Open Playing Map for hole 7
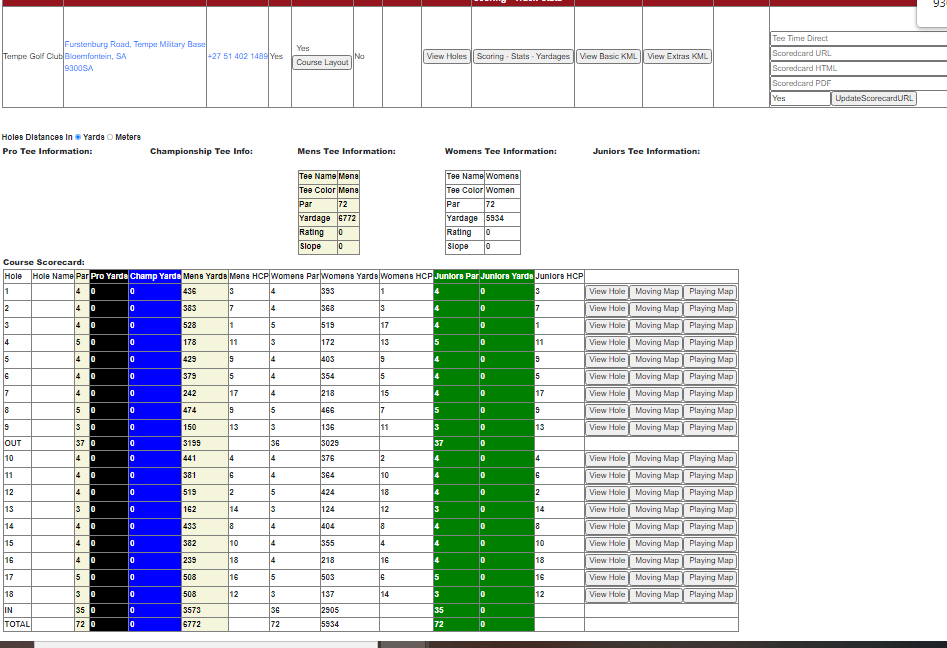947x648 pixels. [x=711, y=393]
